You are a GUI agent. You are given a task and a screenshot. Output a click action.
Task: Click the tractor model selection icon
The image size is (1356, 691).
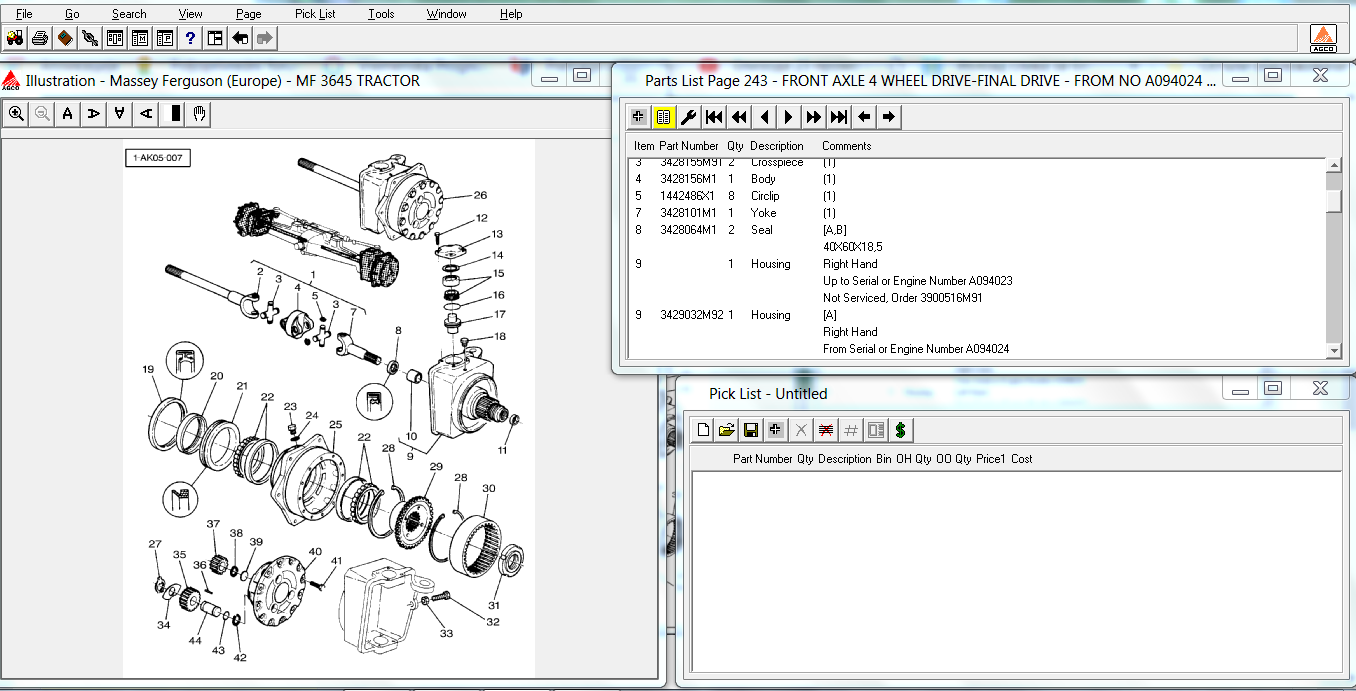(x=15, y=38)
